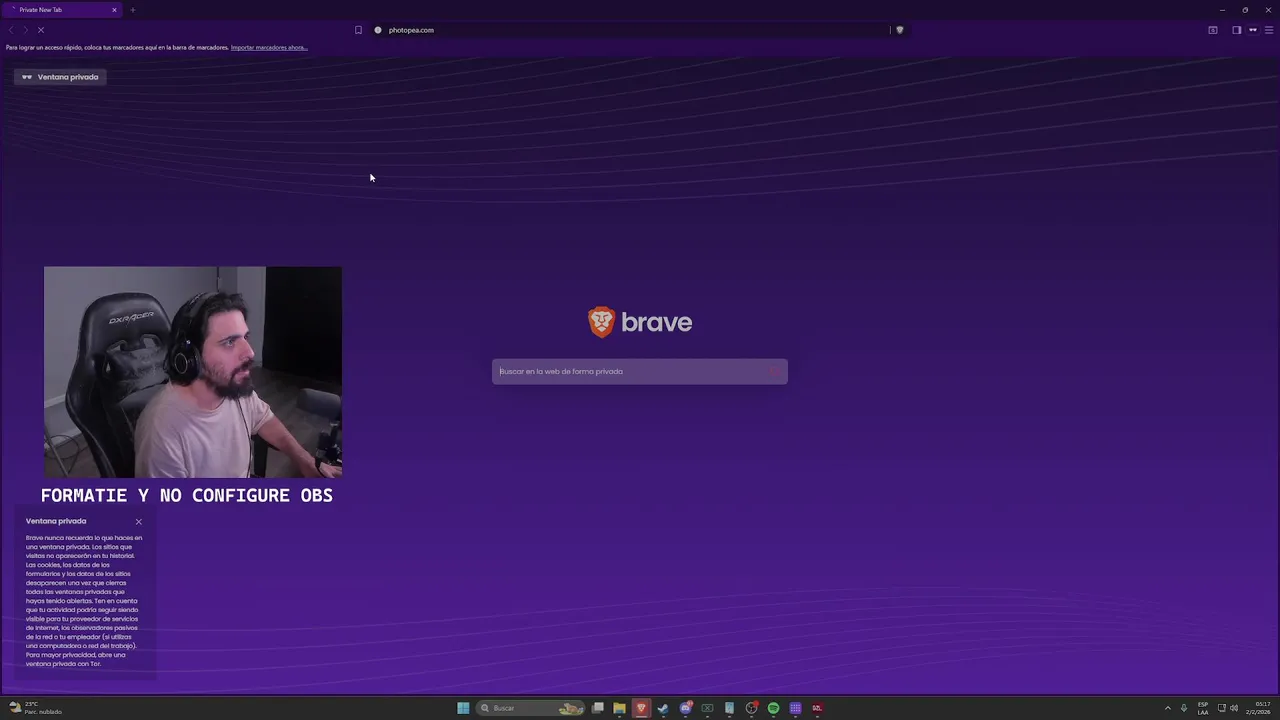Click the 'Ventana privada' card heading text
Screen dimensions: 1280x720
pos(56,521)
